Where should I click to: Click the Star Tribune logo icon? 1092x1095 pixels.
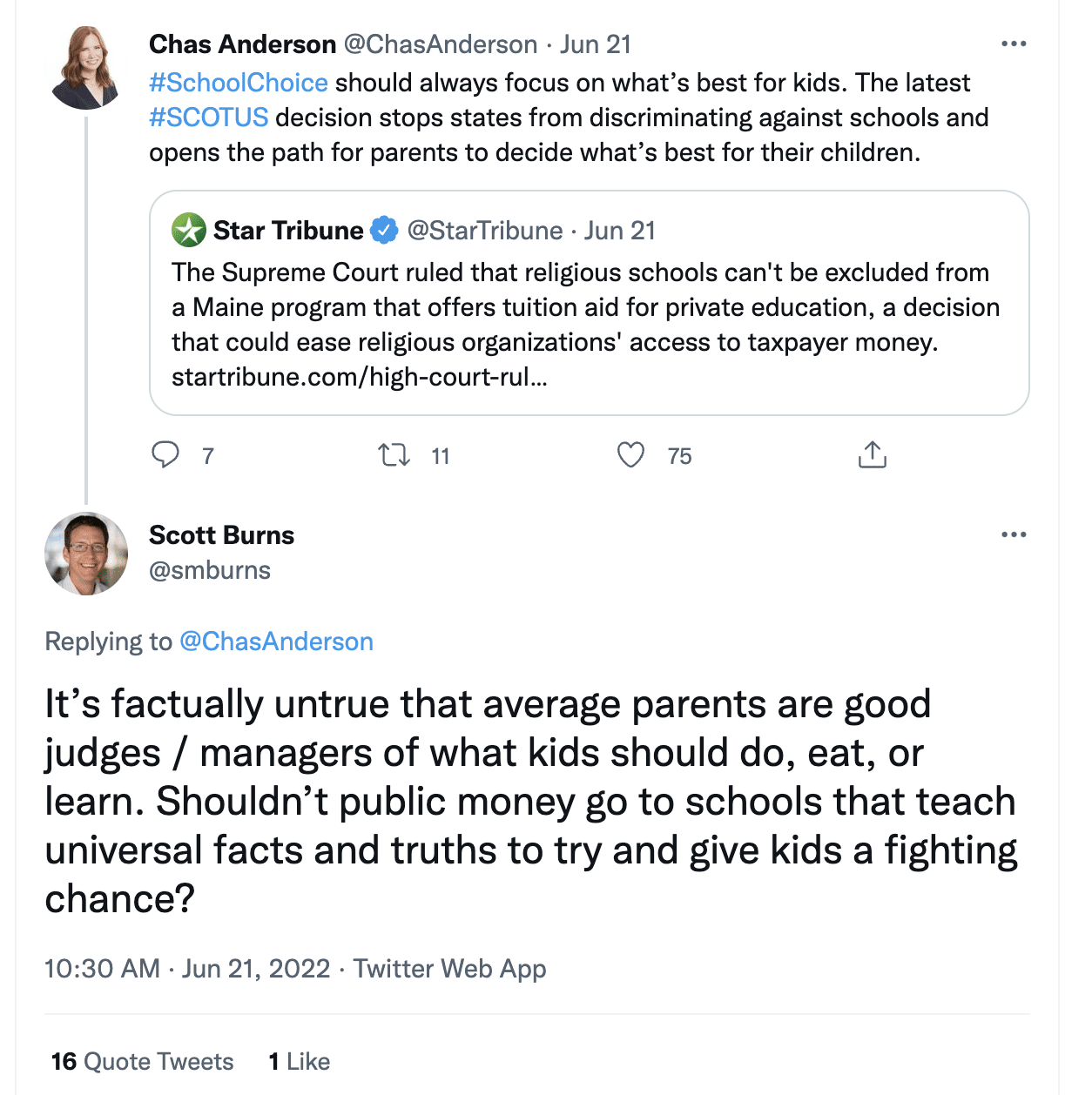point(189,231)
